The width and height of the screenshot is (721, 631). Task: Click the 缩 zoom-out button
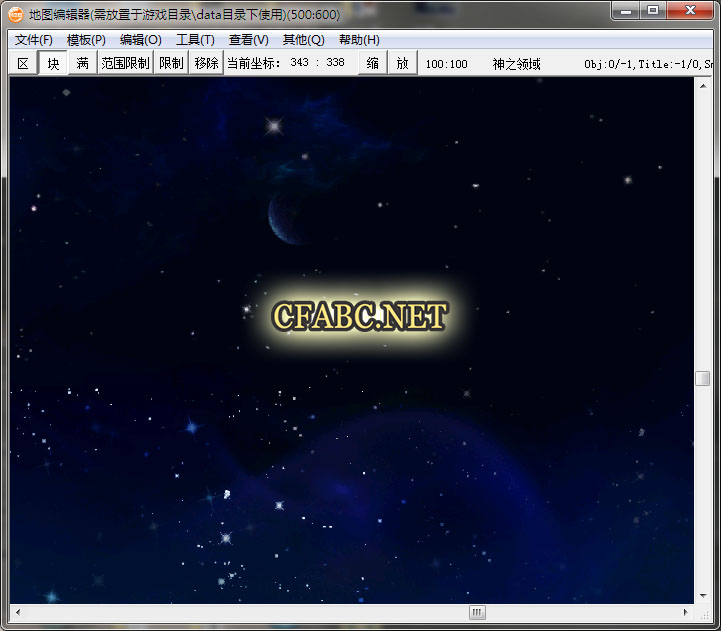pyautogui.click(x=372, y=63)
